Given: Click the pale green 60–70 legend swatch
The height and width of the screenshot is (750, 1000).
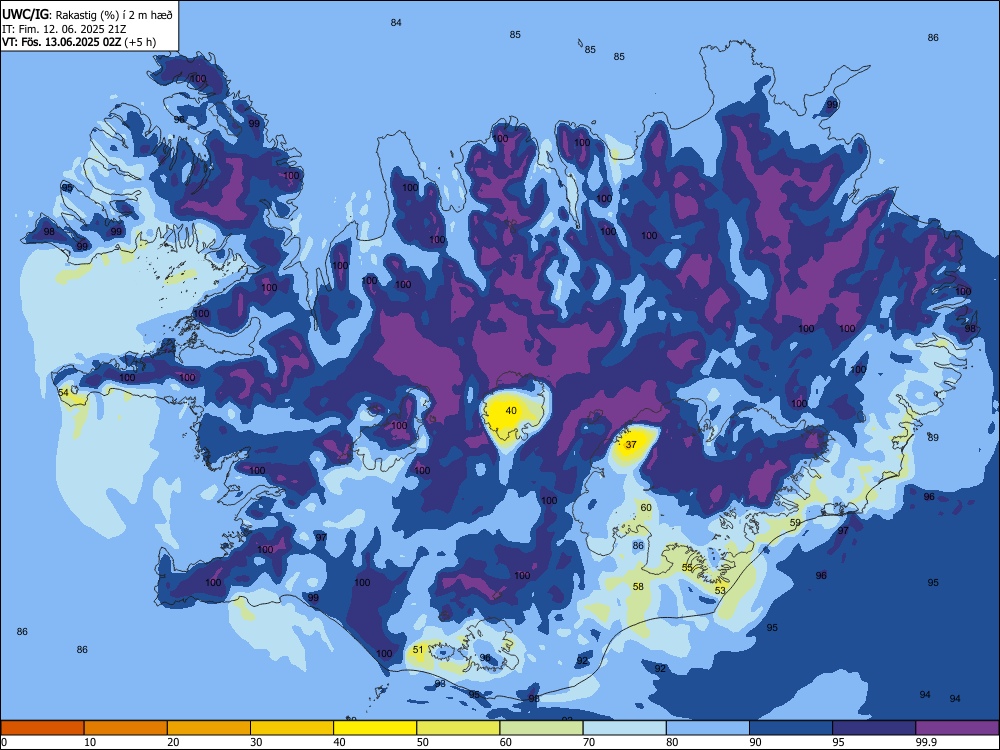Looking at the screenshot, I should (541, 728).
